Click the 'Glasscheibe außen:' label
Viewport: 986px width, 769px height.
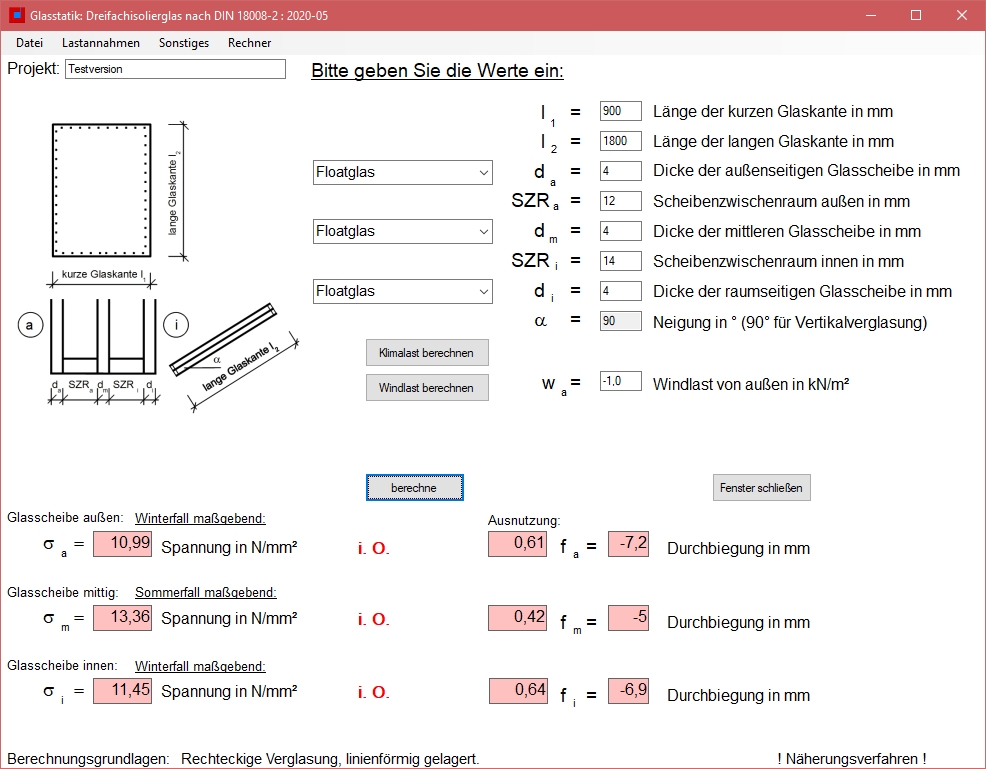coord(65,517)
